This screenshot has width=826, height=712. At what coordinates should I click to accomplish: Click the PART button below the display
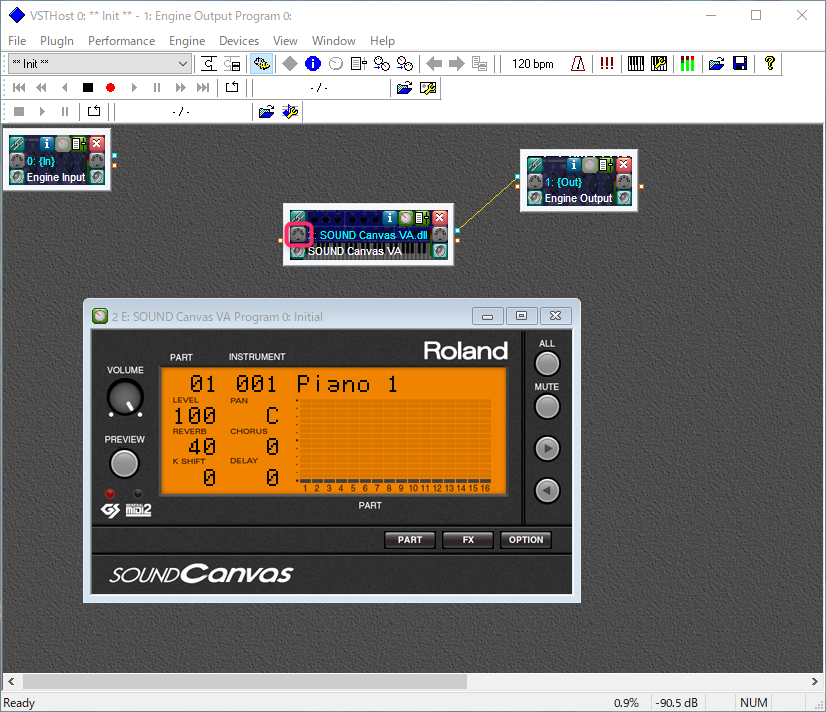pos(410,540)
